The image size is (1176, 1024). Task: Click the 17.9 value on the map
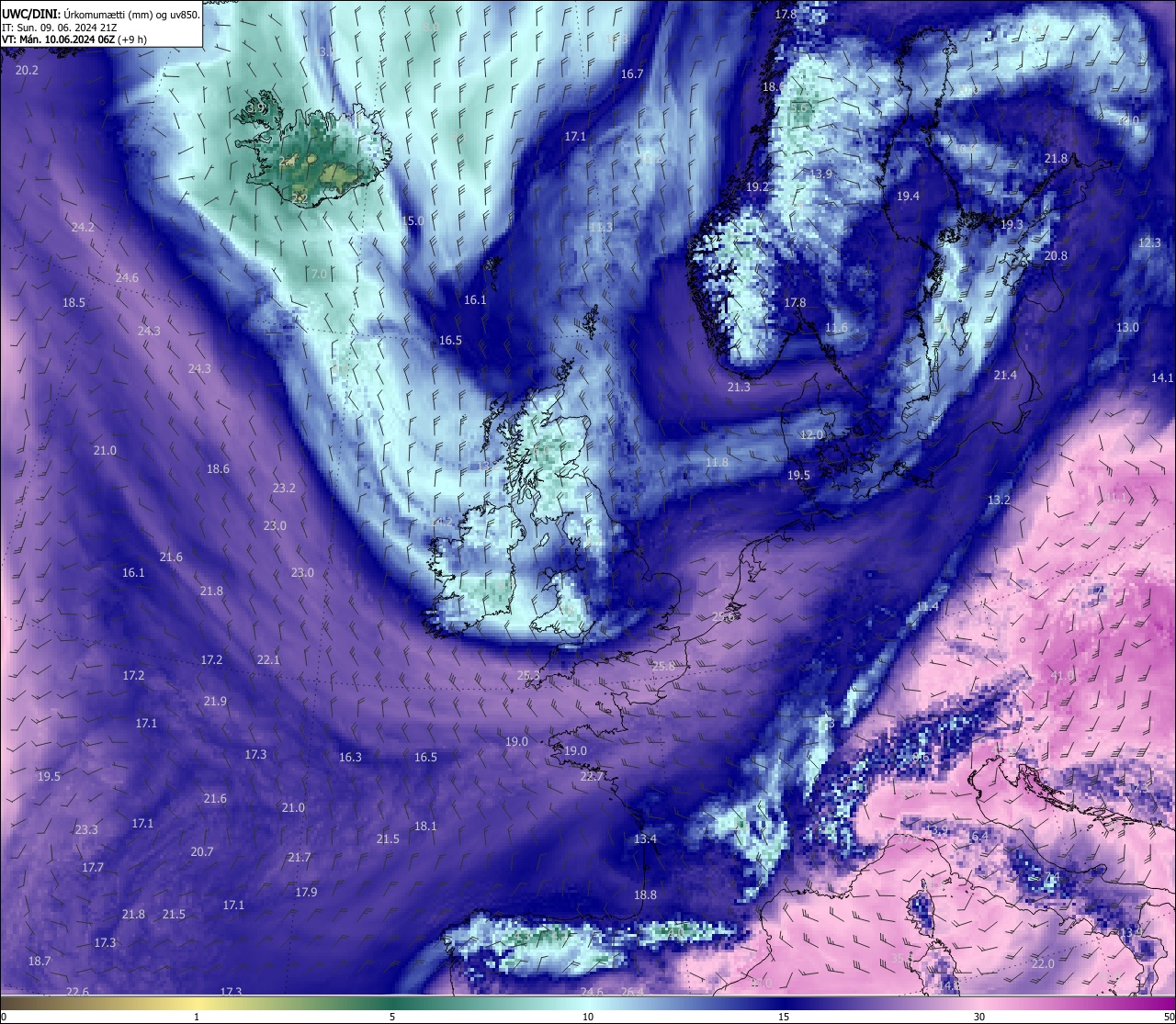[x=307, y=892]
